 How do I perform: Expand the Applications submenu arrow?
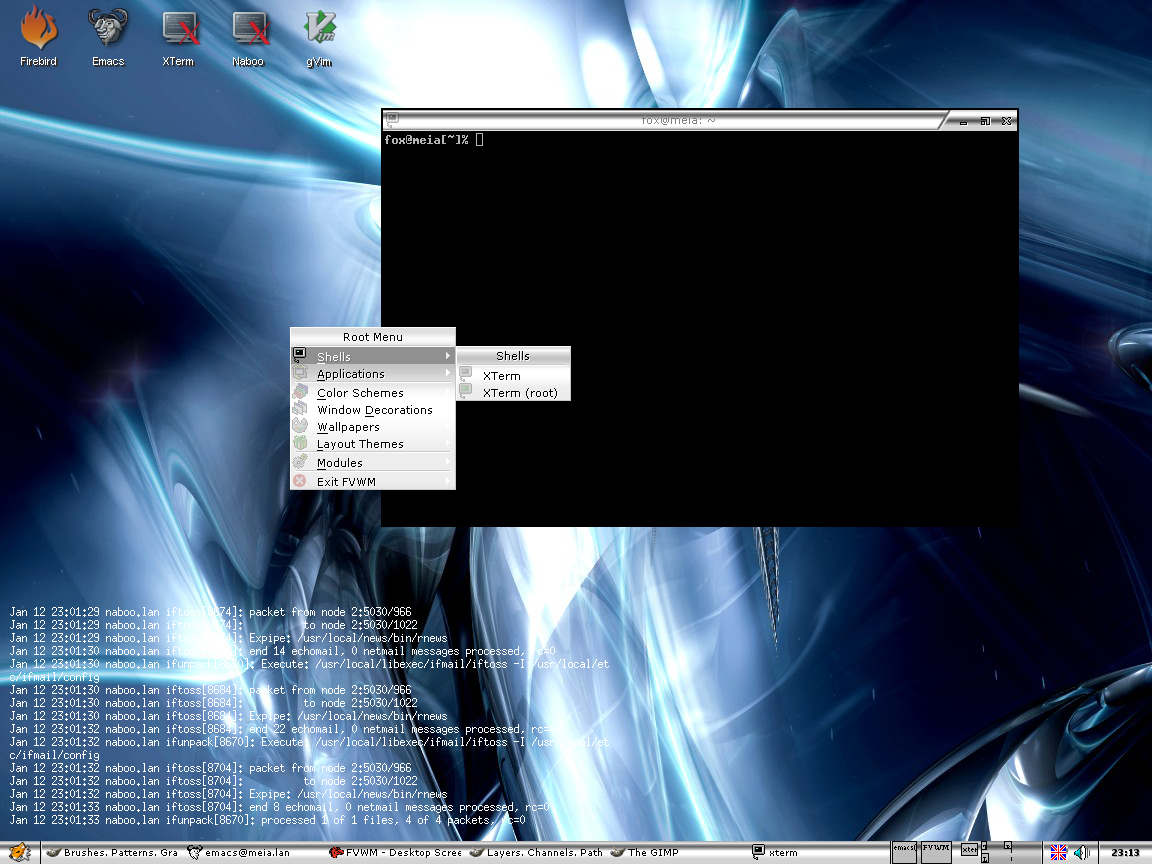pos(447,373)
